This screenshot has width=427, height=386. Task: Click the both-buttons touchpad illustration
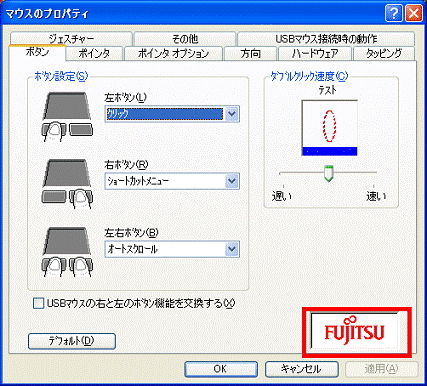tap(67, 252)
